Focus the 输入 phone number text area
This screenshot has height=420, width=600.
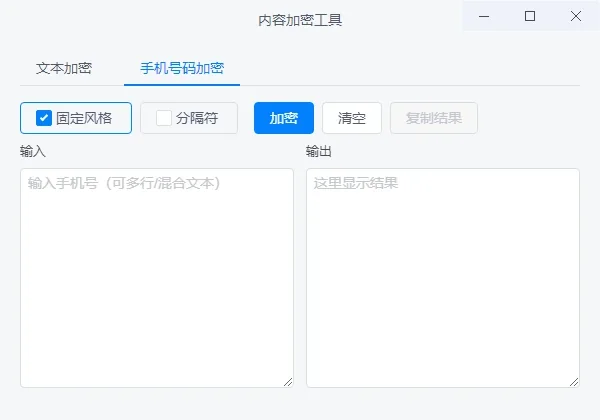(x=157, y=278)
